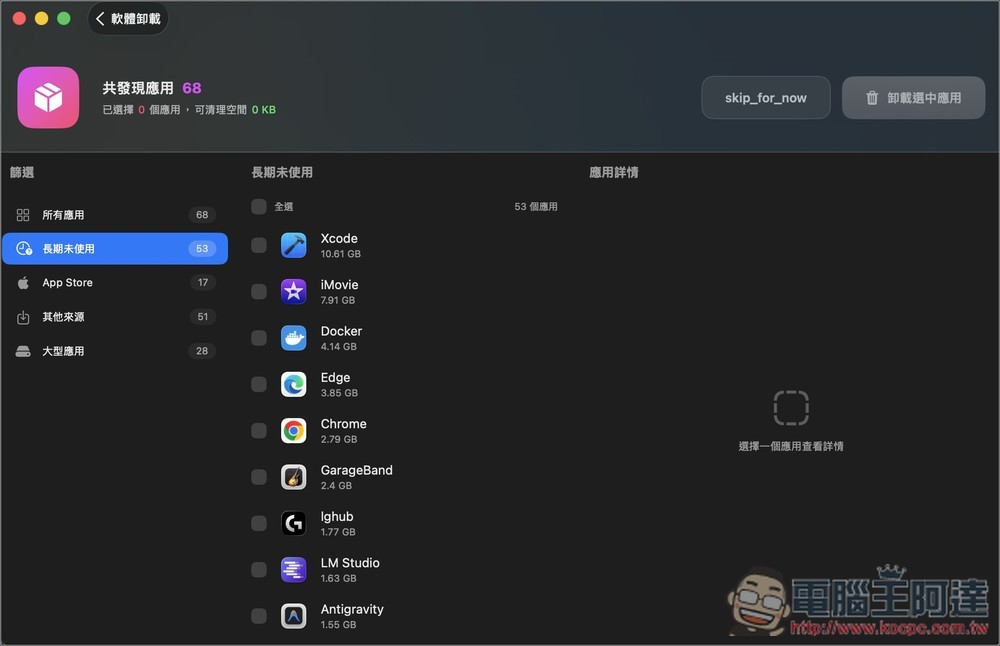Click the Antigravity app name
The height and width of the screenshot is (646, 1000).
coord(352,610)
